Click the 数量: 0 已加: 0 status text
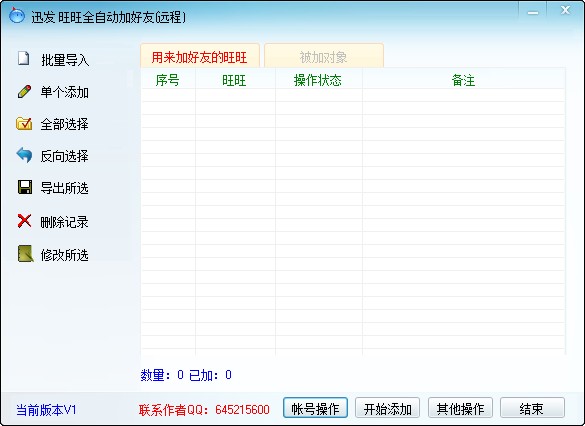 [186, 375]
